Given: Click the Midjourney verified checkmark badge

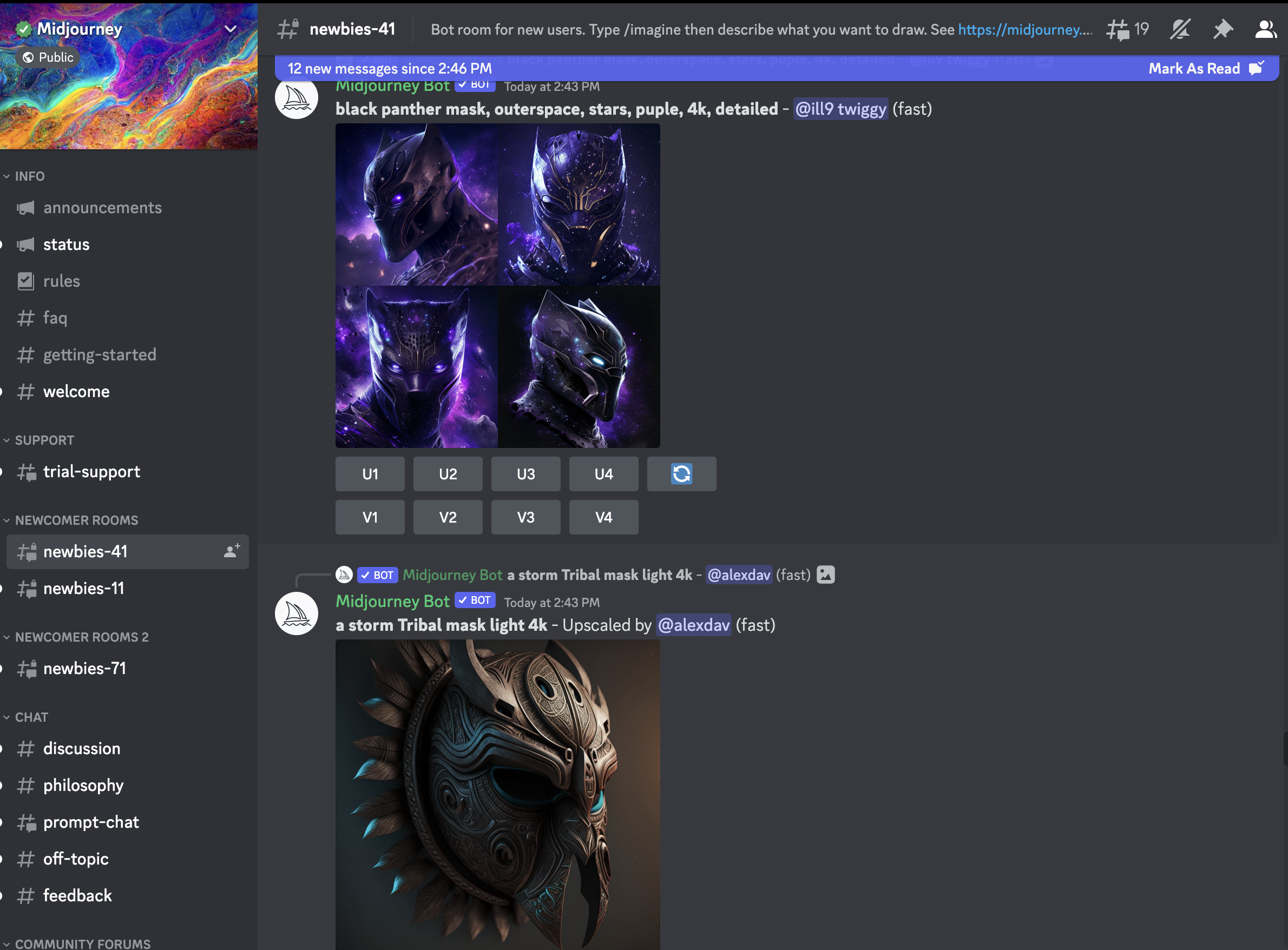Looking at the screenshot, I should tap(24, 29).
